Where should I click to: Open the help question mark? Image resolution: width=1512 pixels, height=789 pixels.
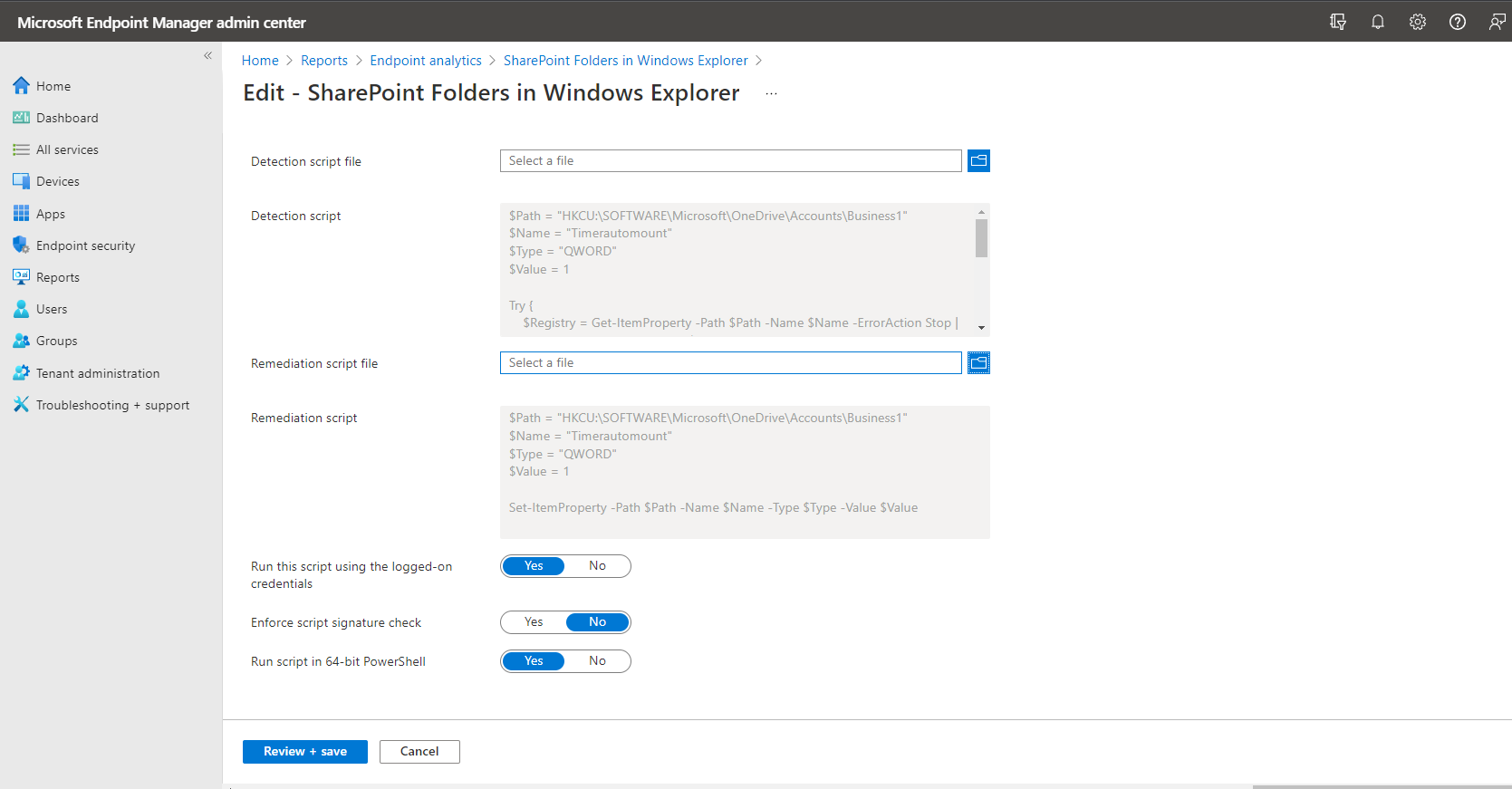[x=1458, y=22]
